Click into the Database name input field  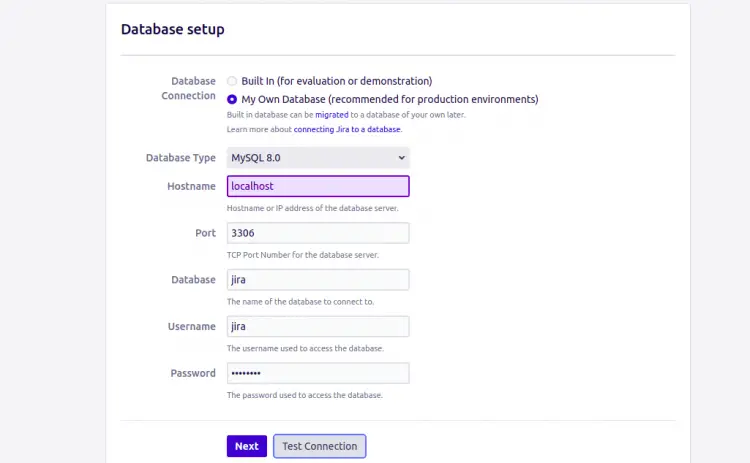click(x=318, y=280)
